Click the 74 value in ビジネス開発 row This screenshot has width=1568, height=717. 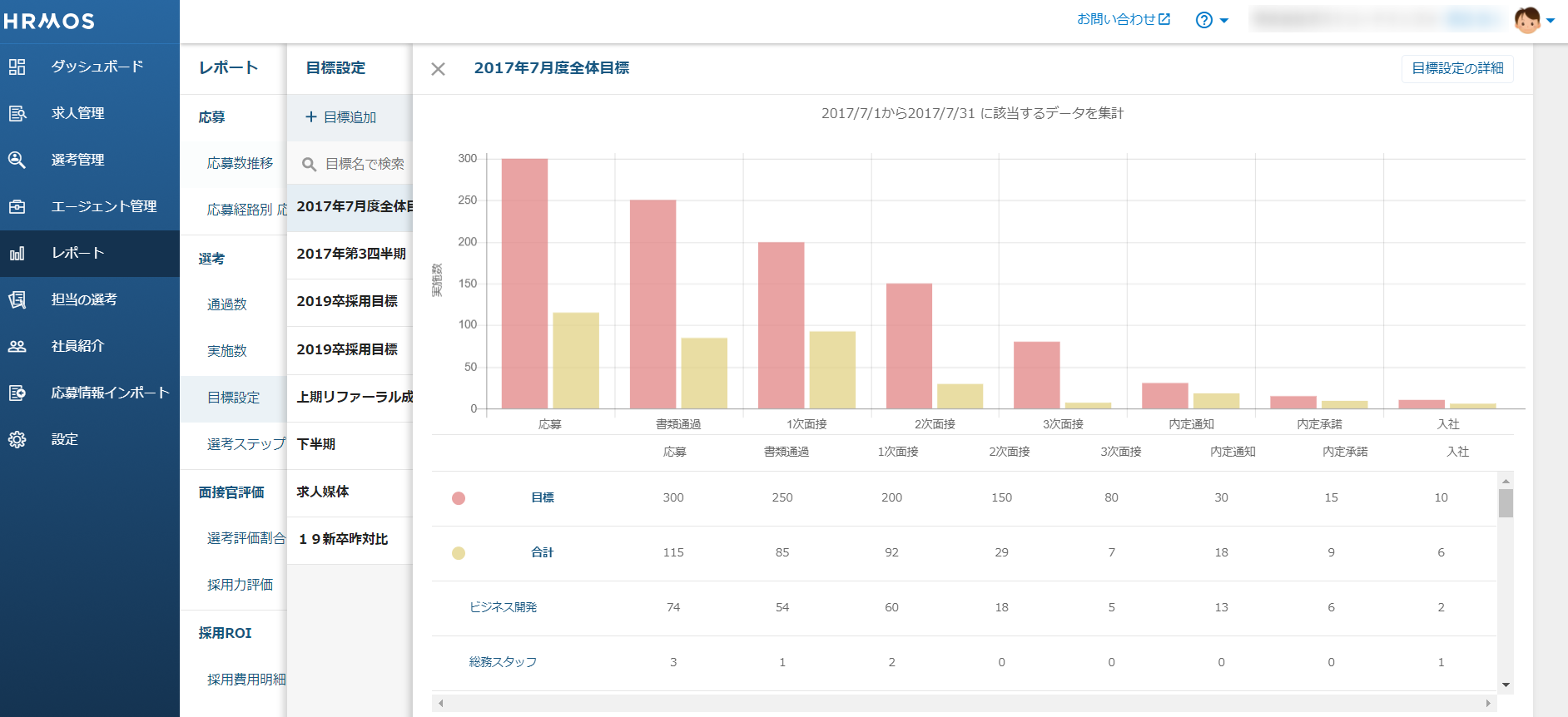click(673, 607)
